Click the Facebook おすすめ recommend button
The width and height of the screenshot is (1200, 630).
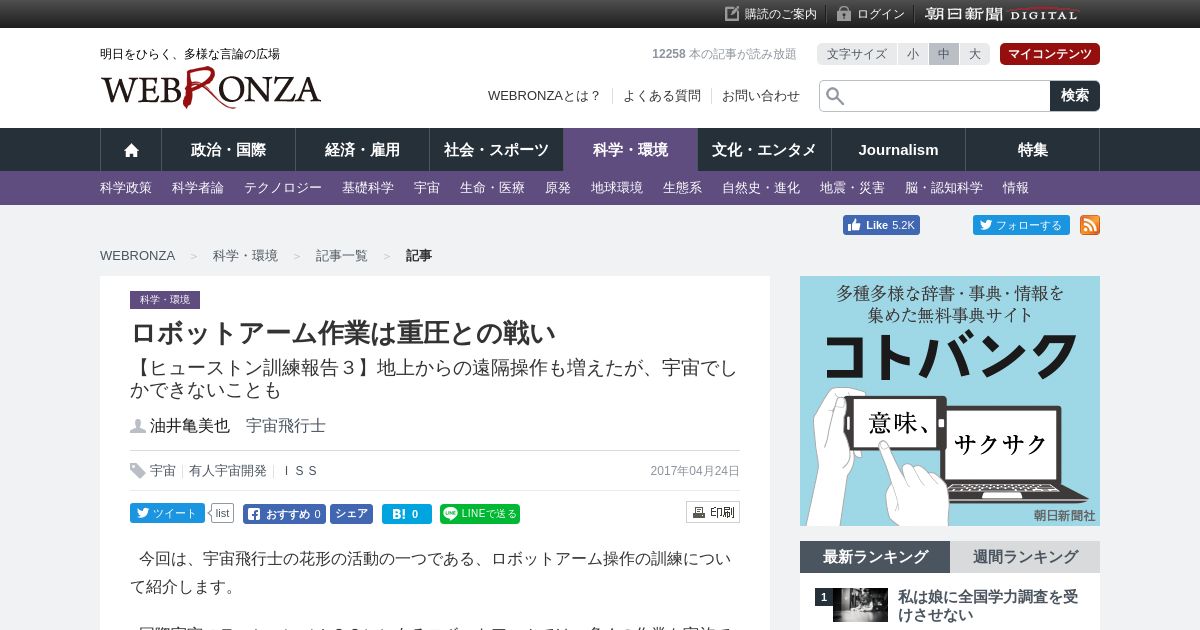coord(284,514)
